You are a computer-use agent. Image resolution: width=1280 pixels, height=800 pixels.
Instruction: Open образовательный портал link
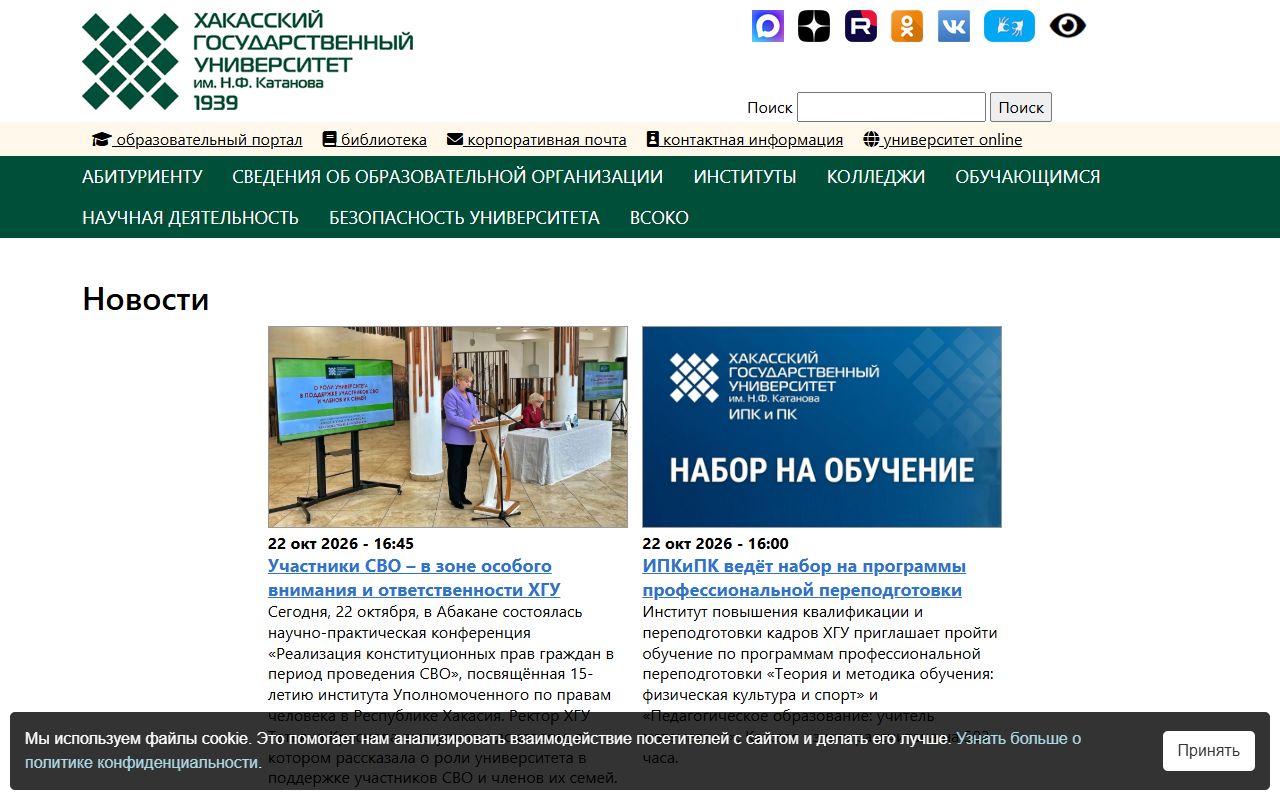click(x=197, y=140)
